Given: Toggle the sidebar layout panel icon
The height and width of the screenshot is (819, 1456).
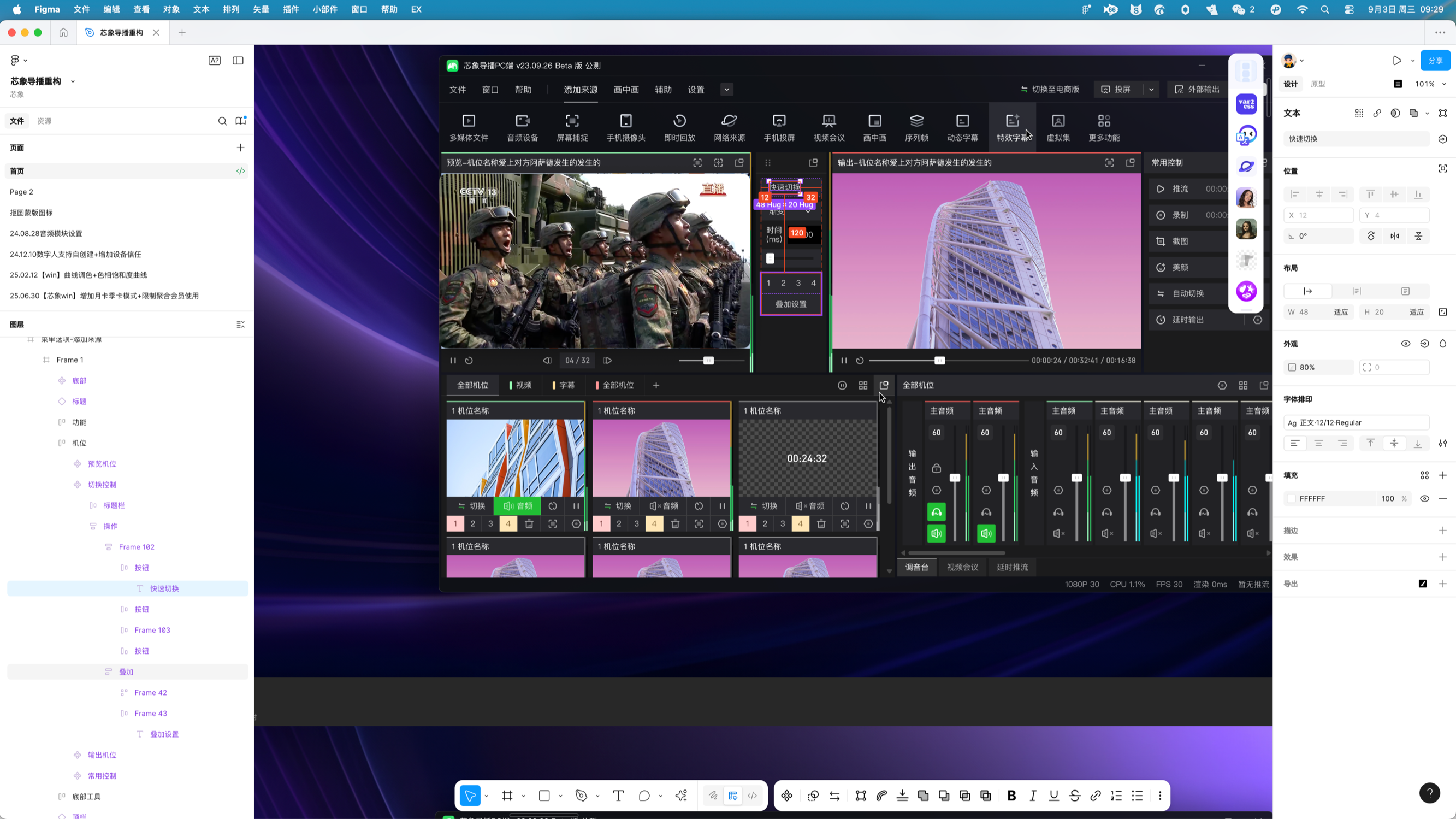Looking at the screenshot, I should [238, 61].
